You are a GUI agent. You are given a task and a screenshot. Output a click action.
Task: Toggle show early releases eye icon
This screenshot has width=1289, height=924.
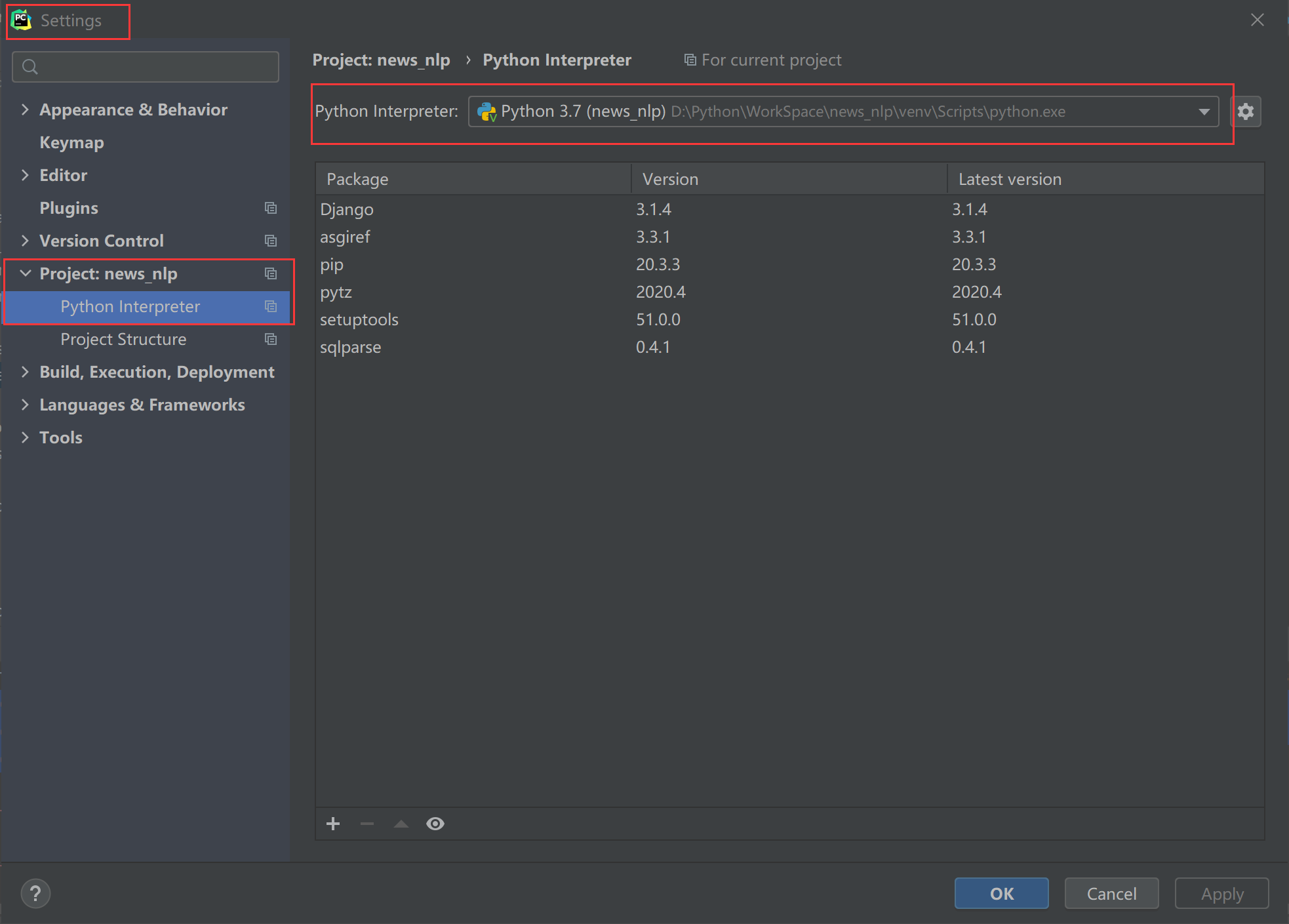435,824
